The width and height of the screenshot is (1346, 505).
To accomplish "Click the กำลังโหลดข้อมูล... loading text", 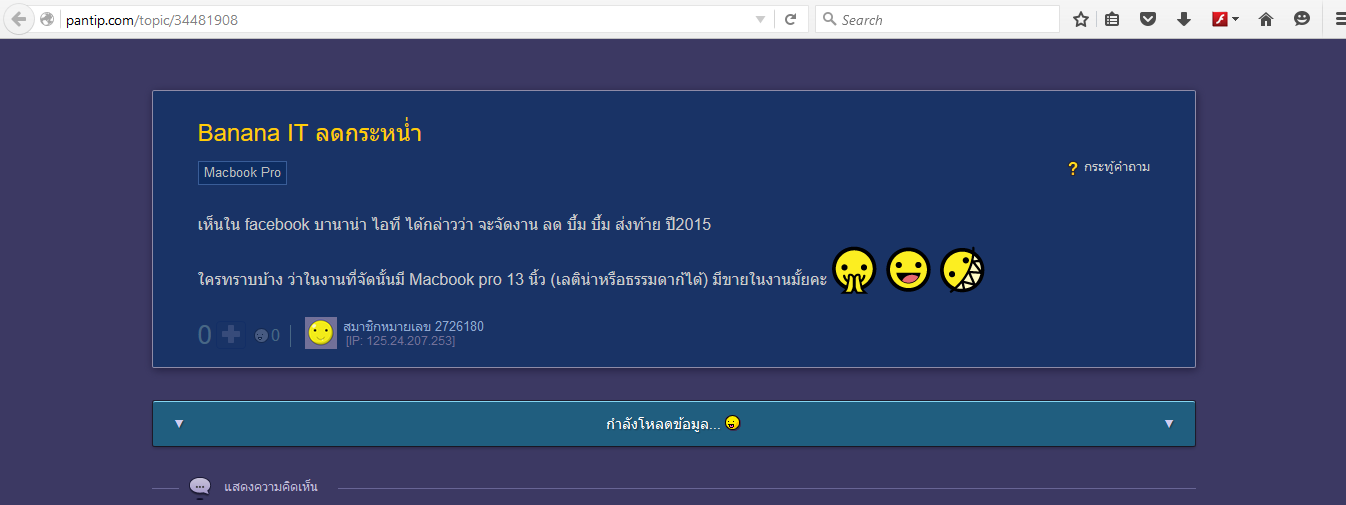I will [x=664, y=424].
